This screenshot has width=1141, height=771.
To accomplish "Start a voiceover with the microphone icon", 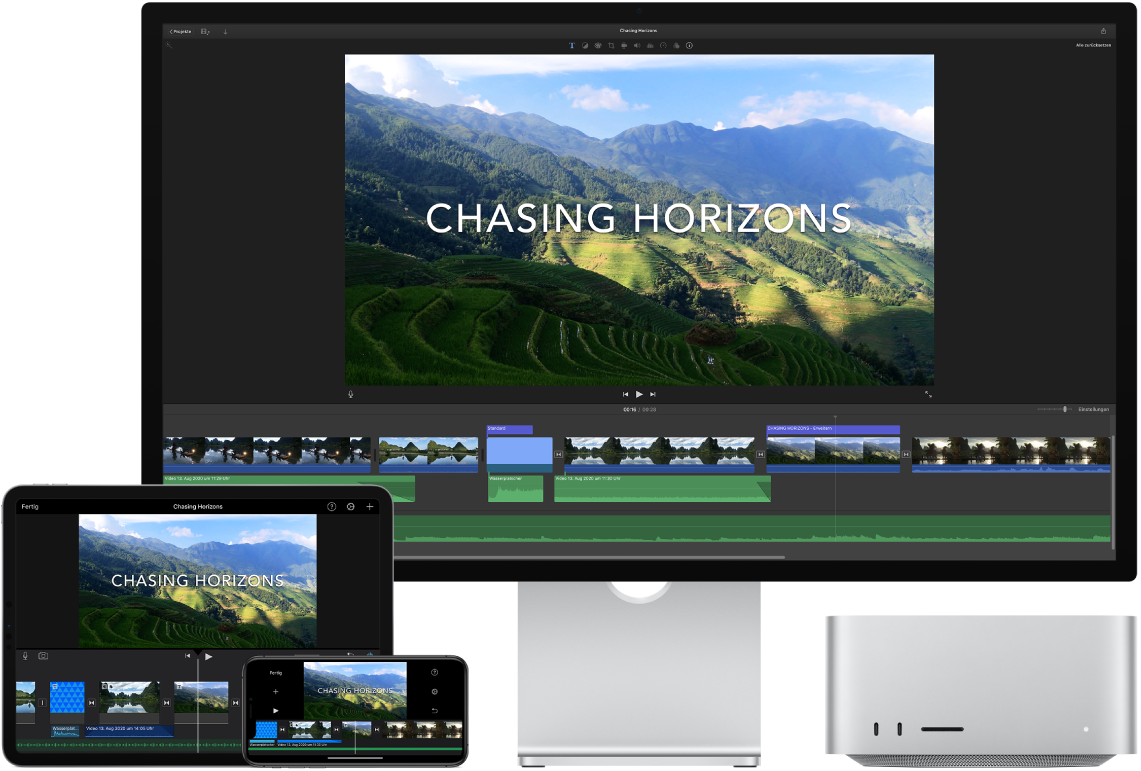I will pos(351,393).
